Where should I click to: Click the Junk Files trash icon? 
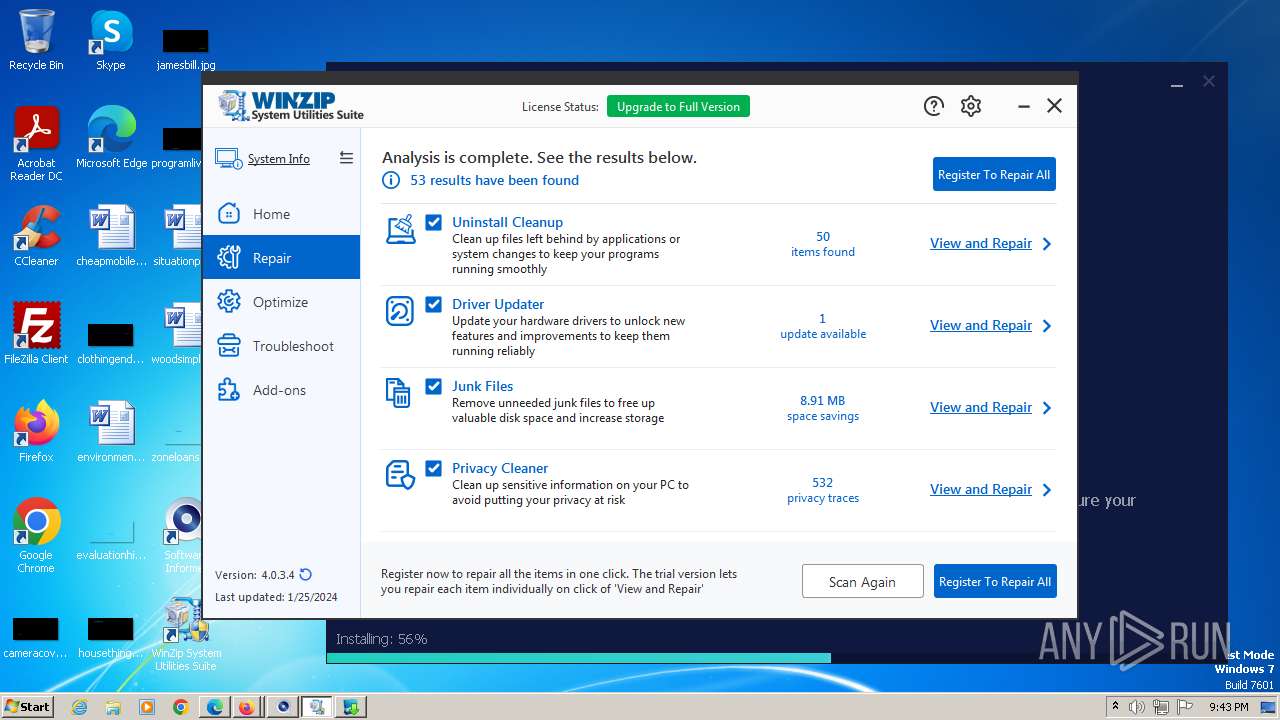click(x=398, y=393)
